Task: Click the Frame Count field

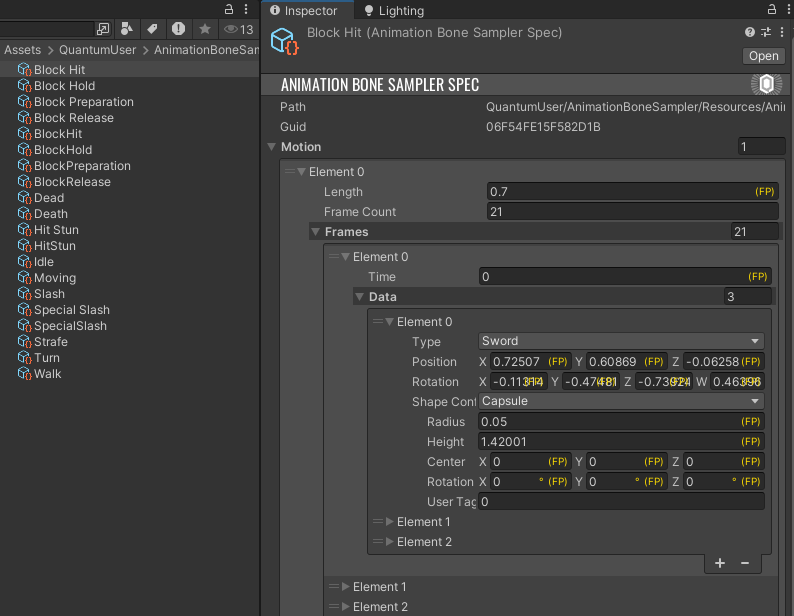Action: [632, 212]
